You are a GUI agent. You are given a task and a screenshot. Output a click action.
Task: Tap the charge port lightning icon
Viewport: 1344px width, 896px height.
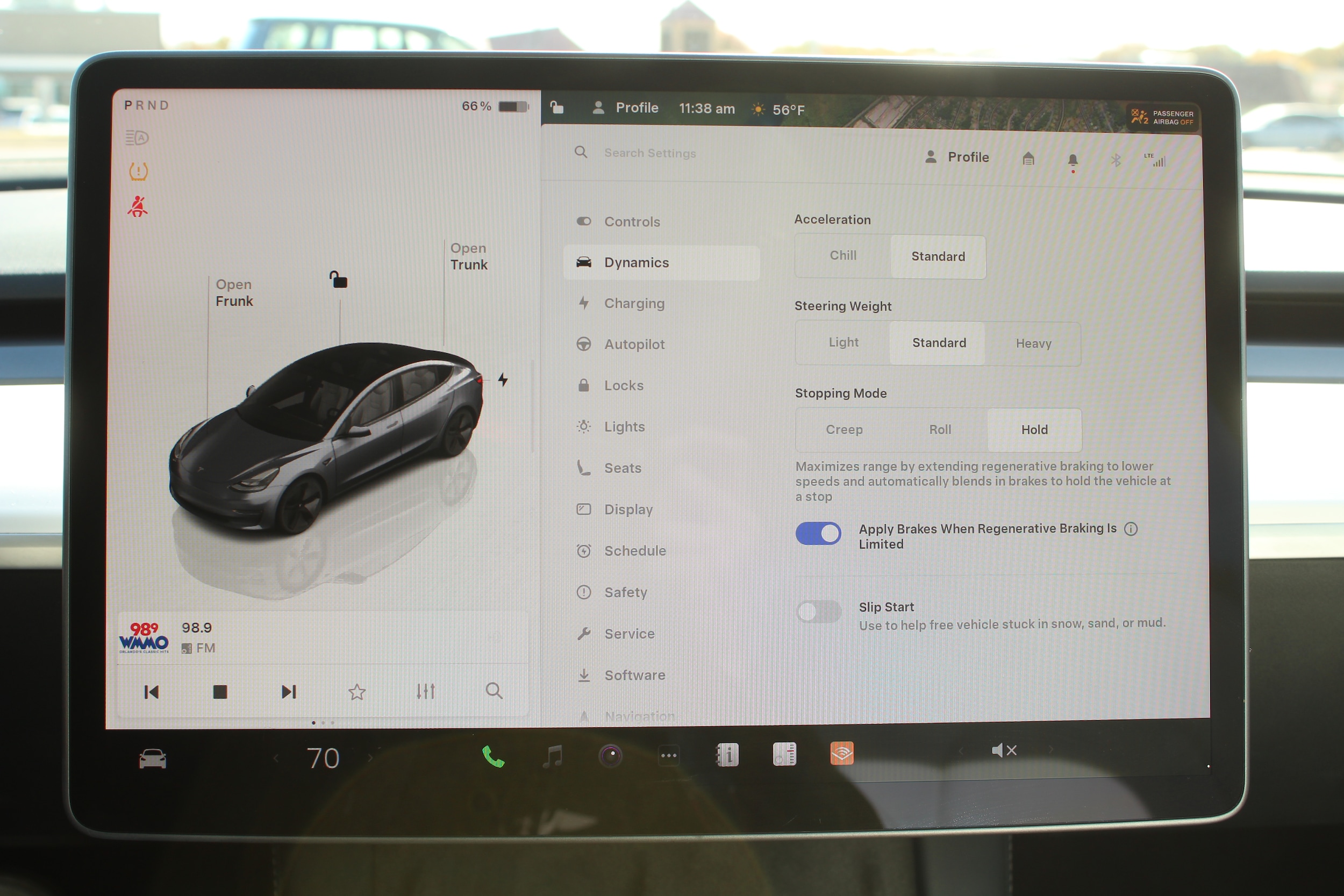pyautogui.click(x=503, y=379)
